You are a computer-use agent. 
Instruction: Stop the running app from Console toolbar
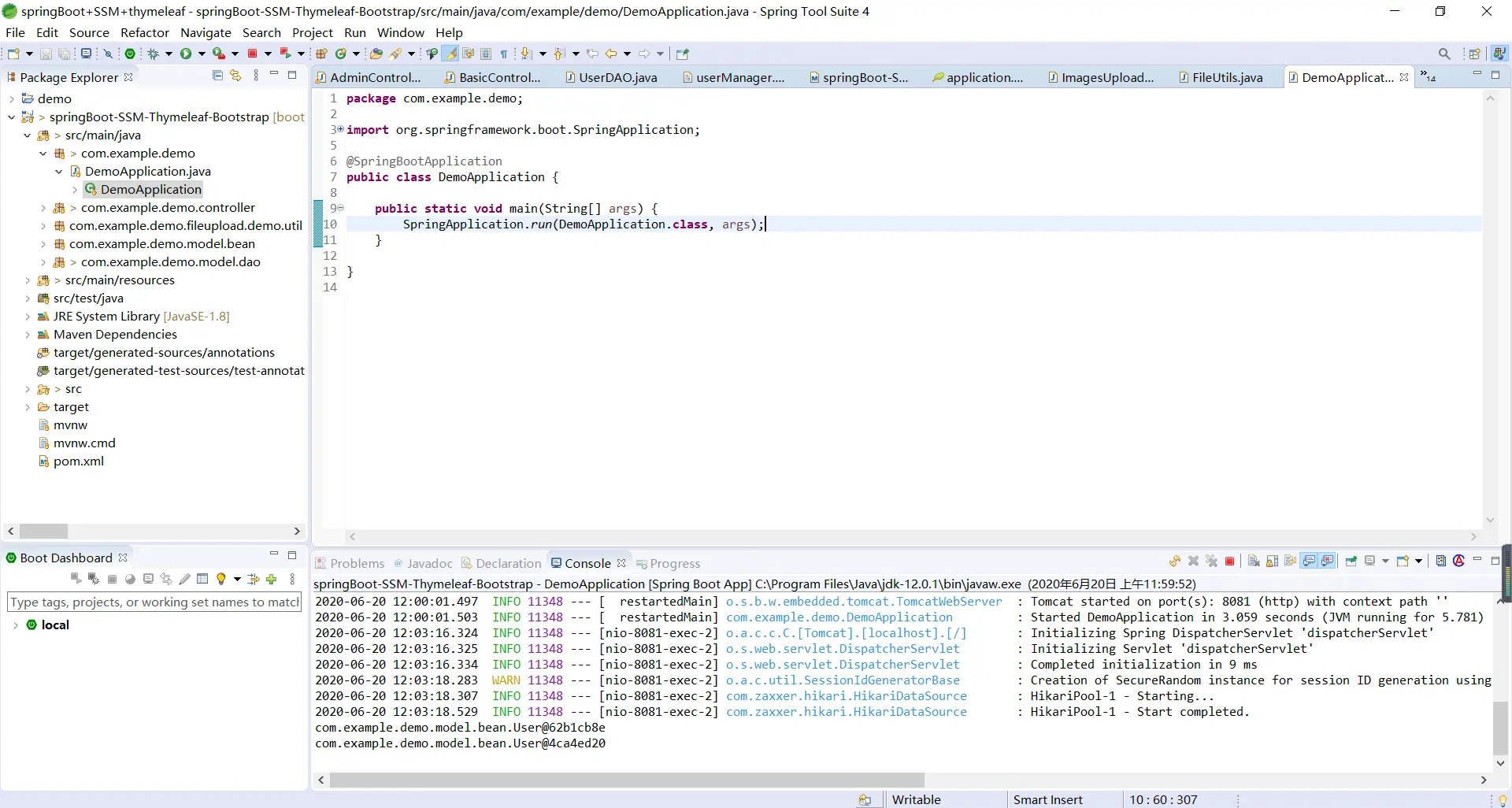point(1229,562)
